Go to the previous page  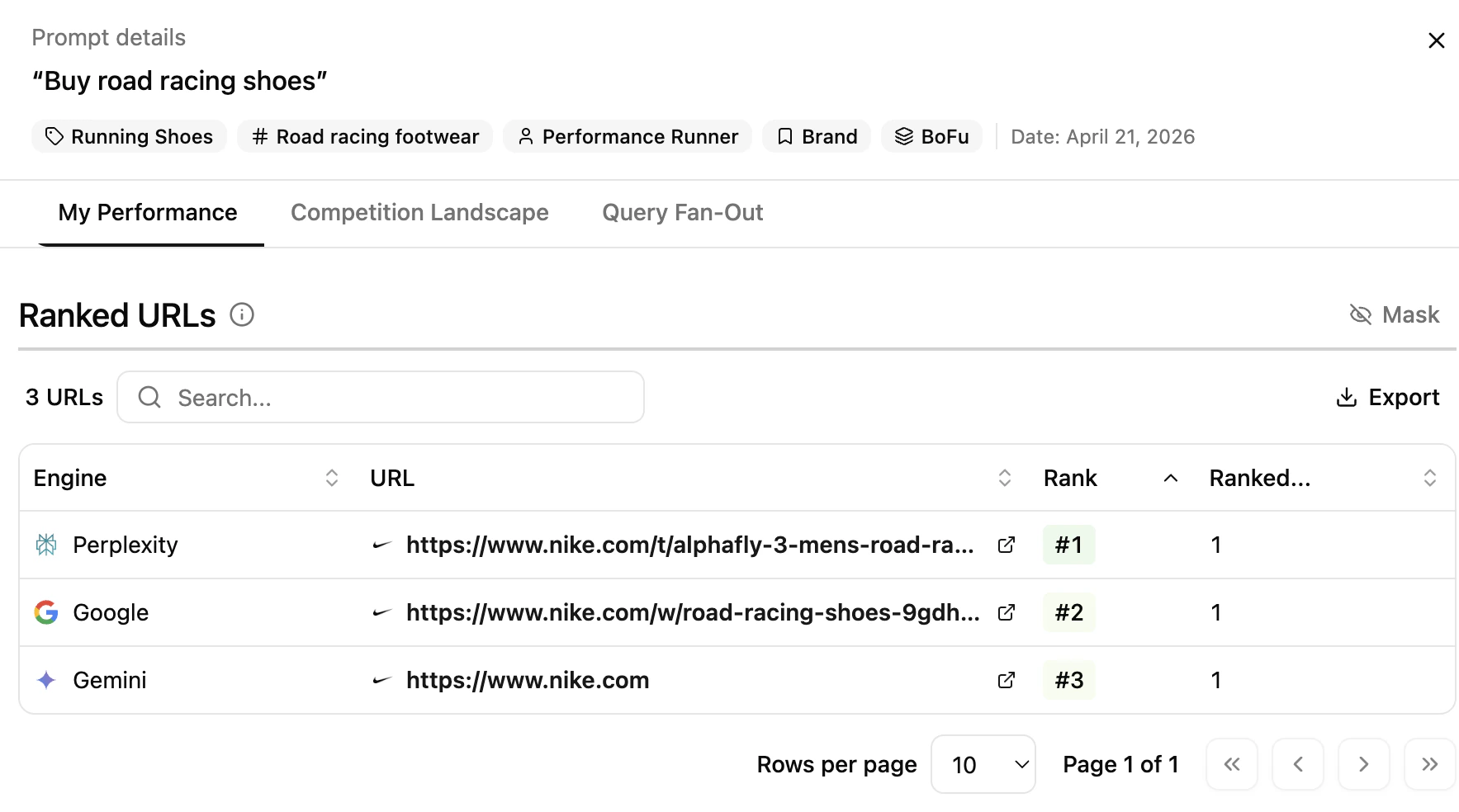click(x=1298, y=764)
